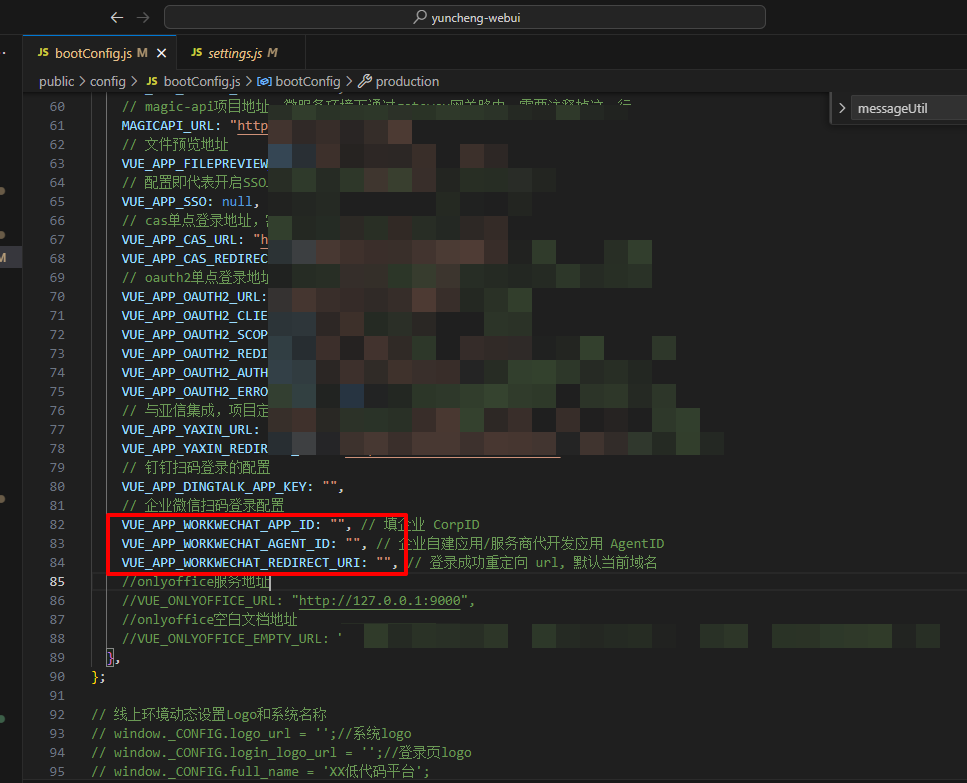
Task: Click line number 95 in gutter
Action: click(x=57, y=771)
